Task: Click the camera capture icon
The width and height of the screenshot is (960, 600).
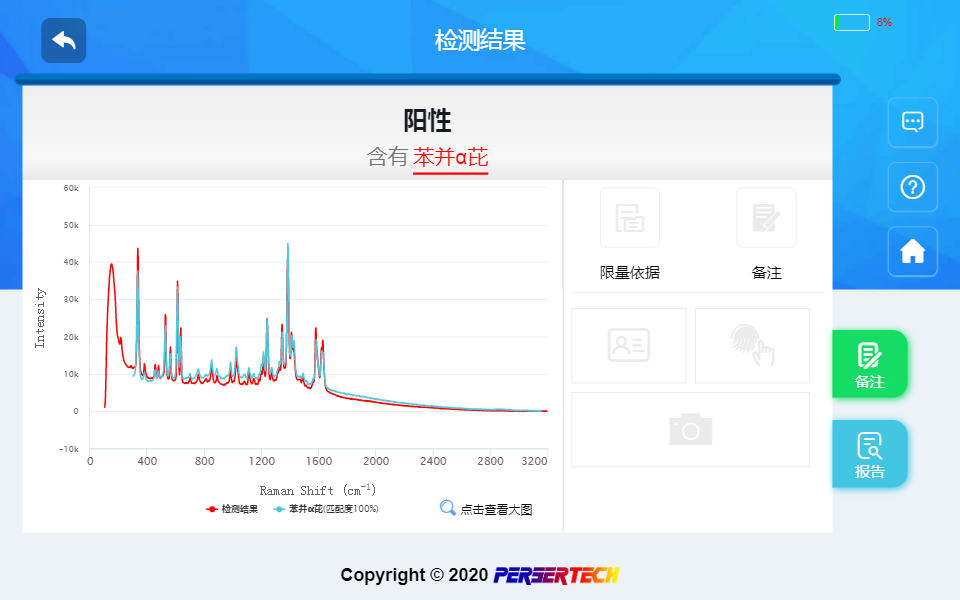Action: tap(690, 429)
